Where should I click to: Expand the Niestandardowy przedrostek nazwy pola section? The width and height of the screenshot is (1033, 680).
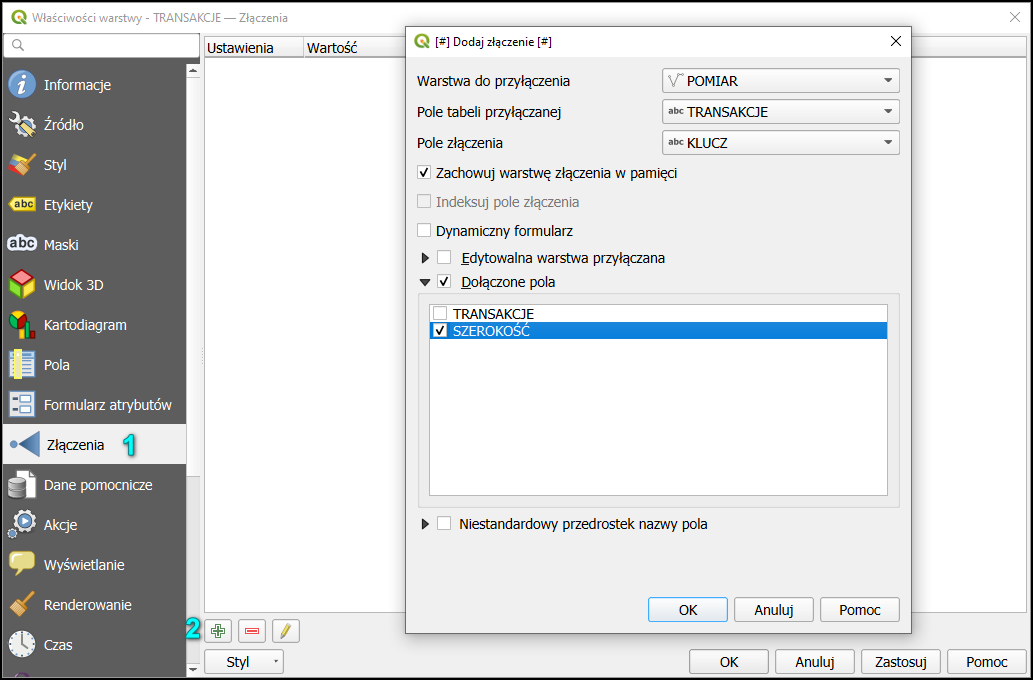pyautogui.click(x=426, y=524)
